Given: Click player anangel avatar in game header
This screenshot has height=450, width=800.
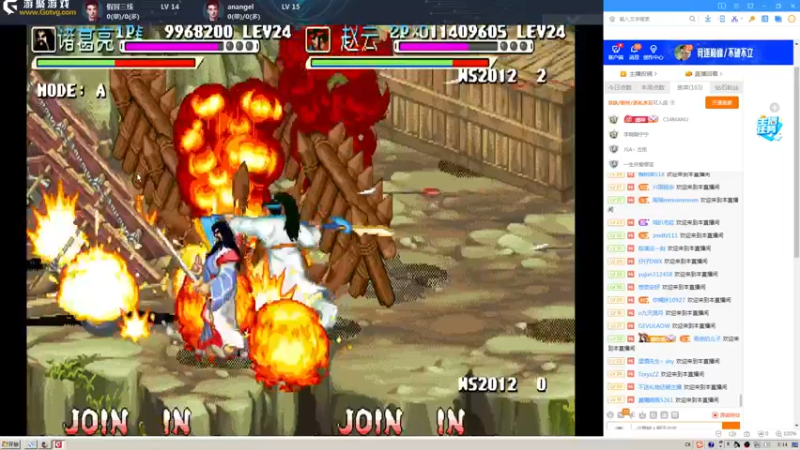Looking at the screenshot, I should coord(212,11).
